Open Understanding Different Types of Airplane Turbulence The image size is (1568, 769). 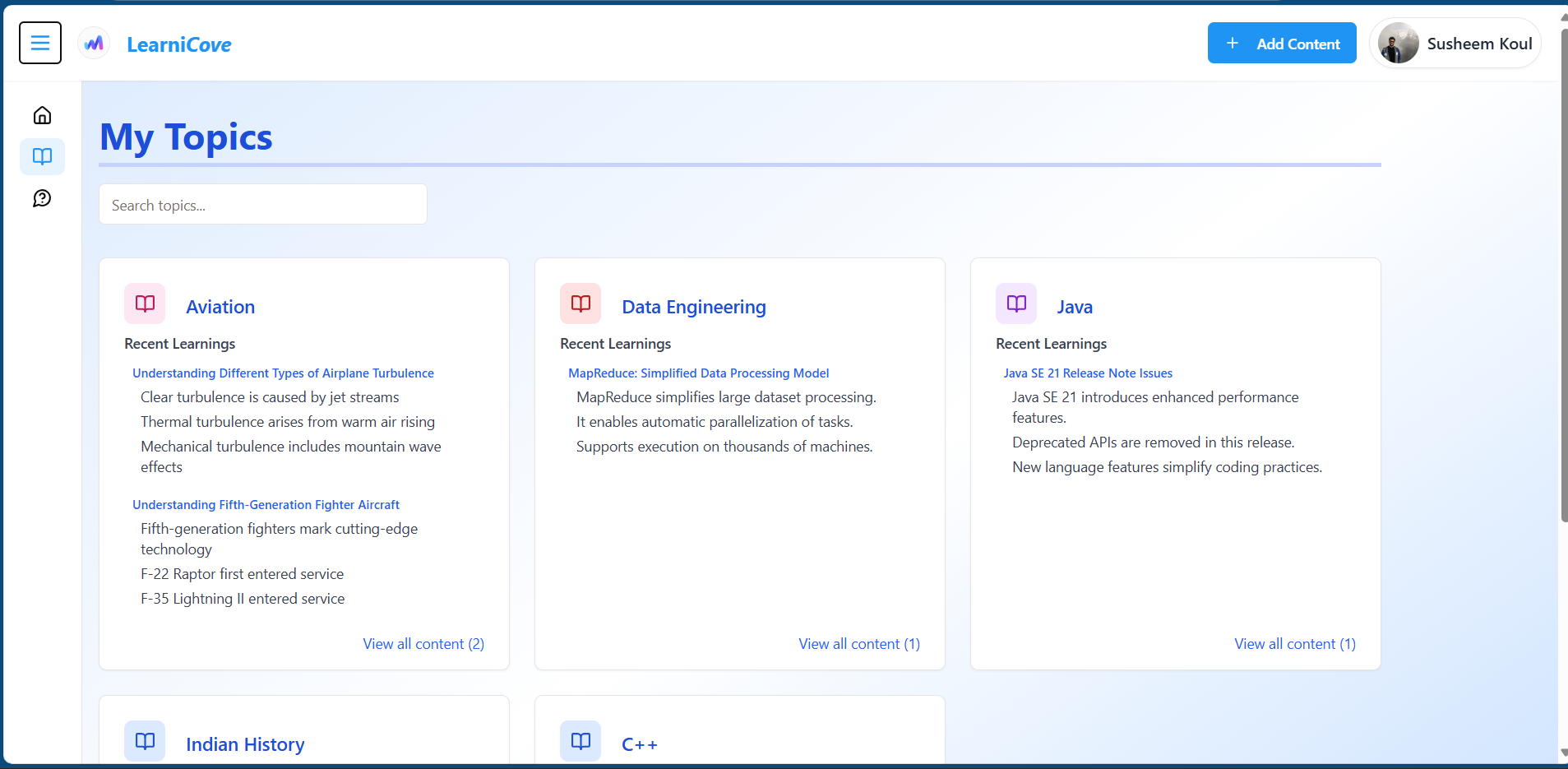tap(283, 373)
